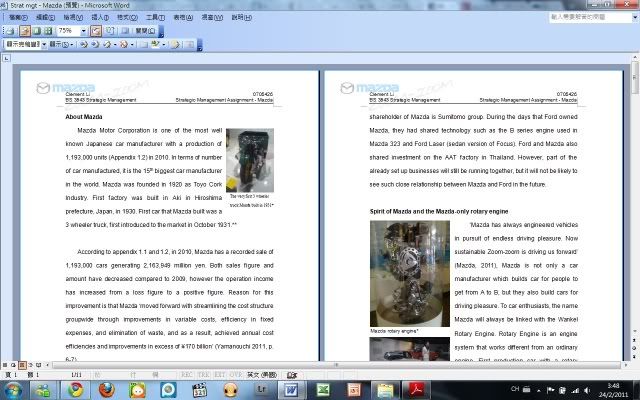Screen dimensions: 640x400
Task: Click the Shrink to Fit icon
Action: [x=109, y=31]
